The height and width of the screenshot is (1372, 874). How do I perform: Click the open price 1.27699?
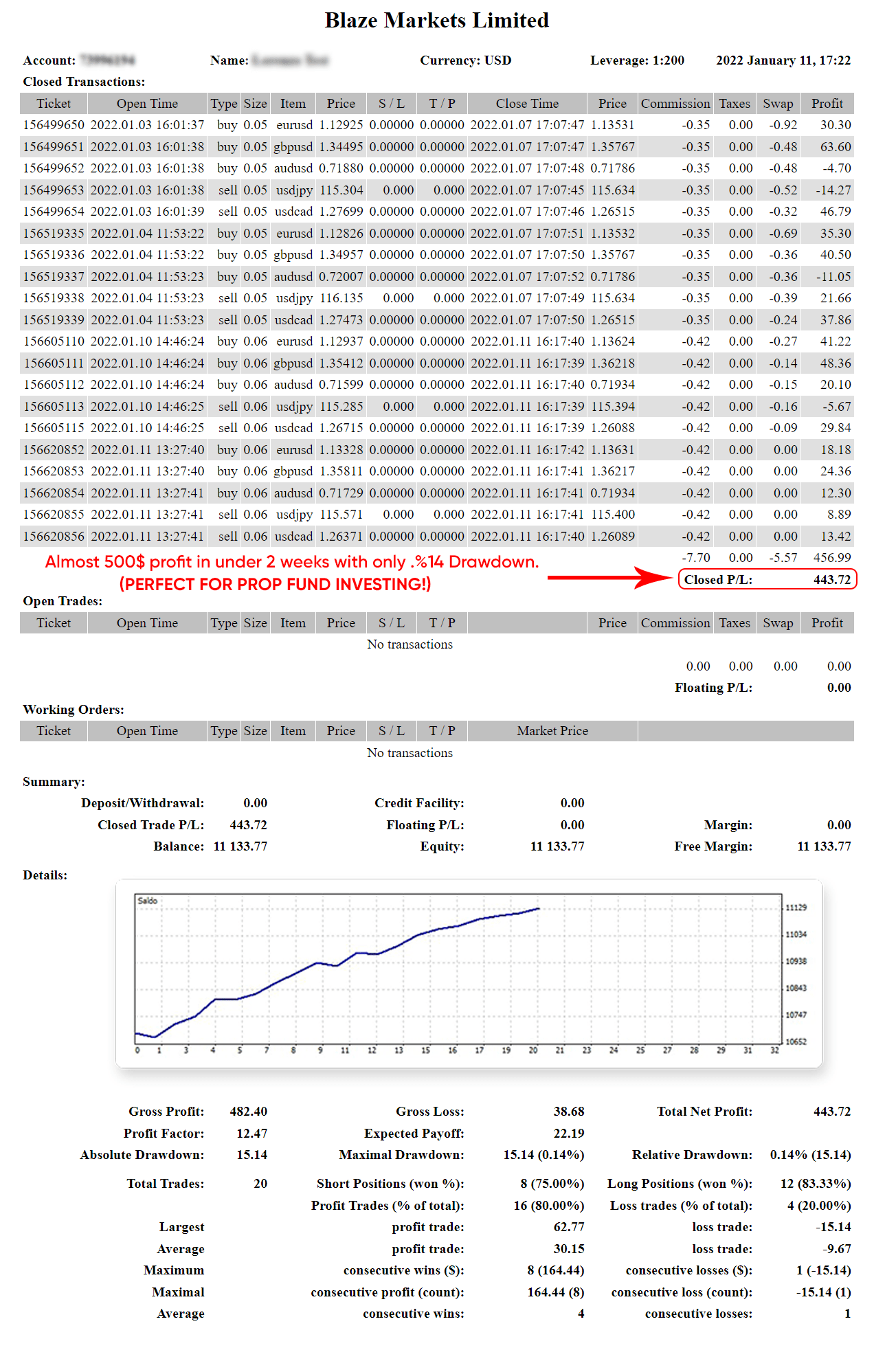[x=341, y=212]
